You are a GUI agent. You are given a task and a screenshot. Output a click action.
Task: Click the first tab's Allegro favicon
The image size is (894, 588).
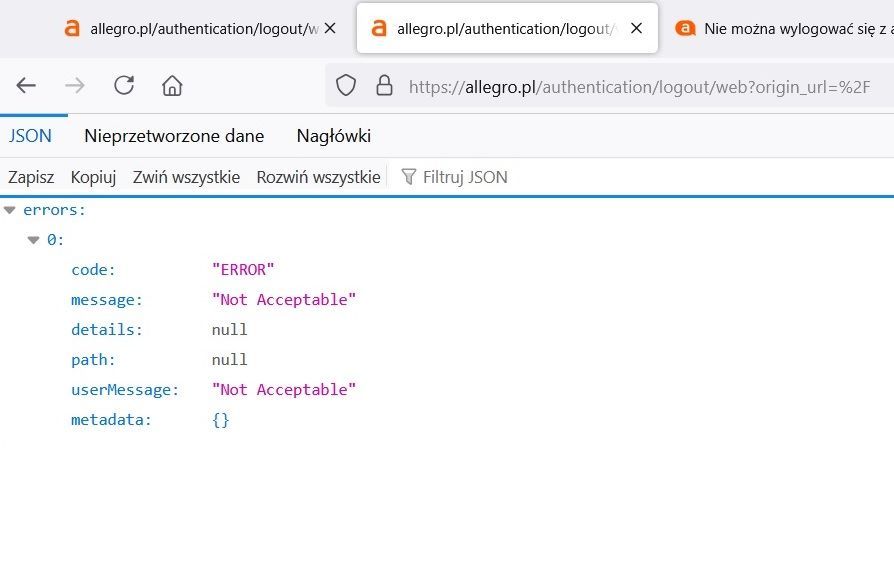tap(72, 28)
